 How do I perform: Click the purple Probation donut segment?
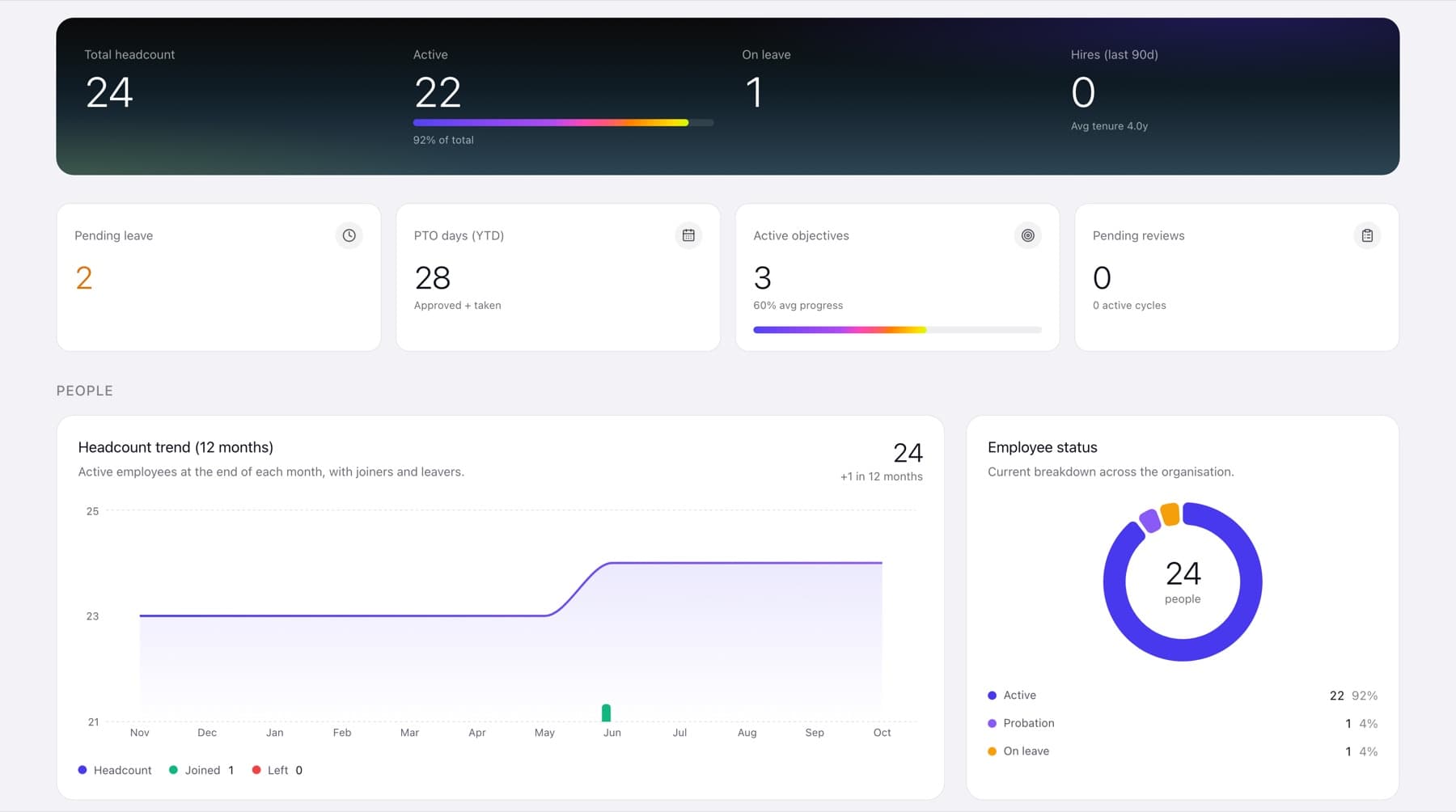click(1149, 520)
